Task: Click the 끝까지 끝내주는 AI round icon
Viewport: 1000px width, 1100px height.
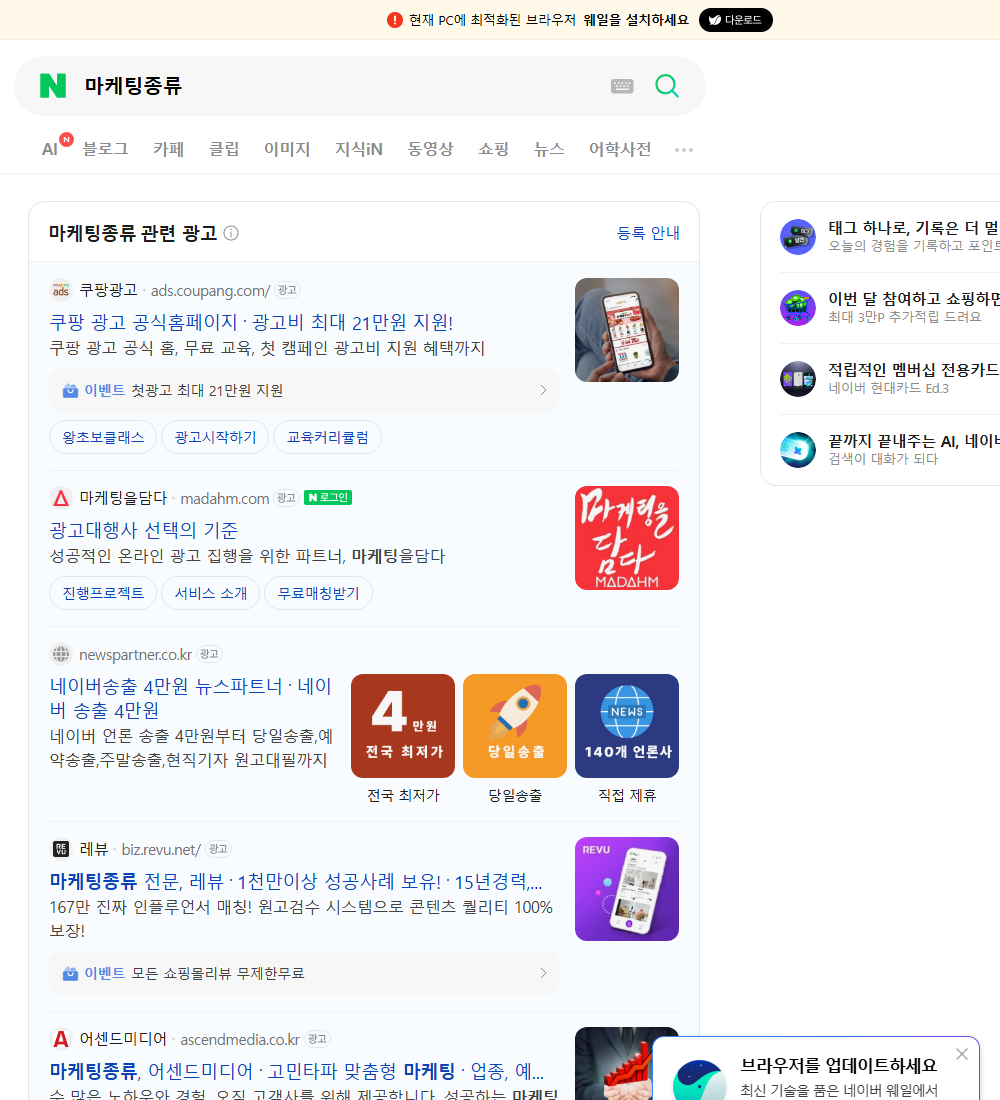Action: (x=798, y=450)
